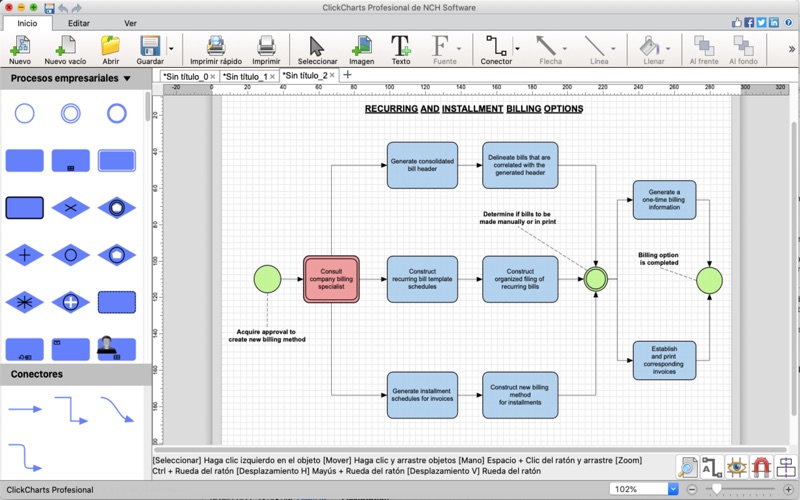The height and width of the screenshot is (500, 800).
Task: Pick the diamond gateway with asterisk shape
Action: point(24,302)
